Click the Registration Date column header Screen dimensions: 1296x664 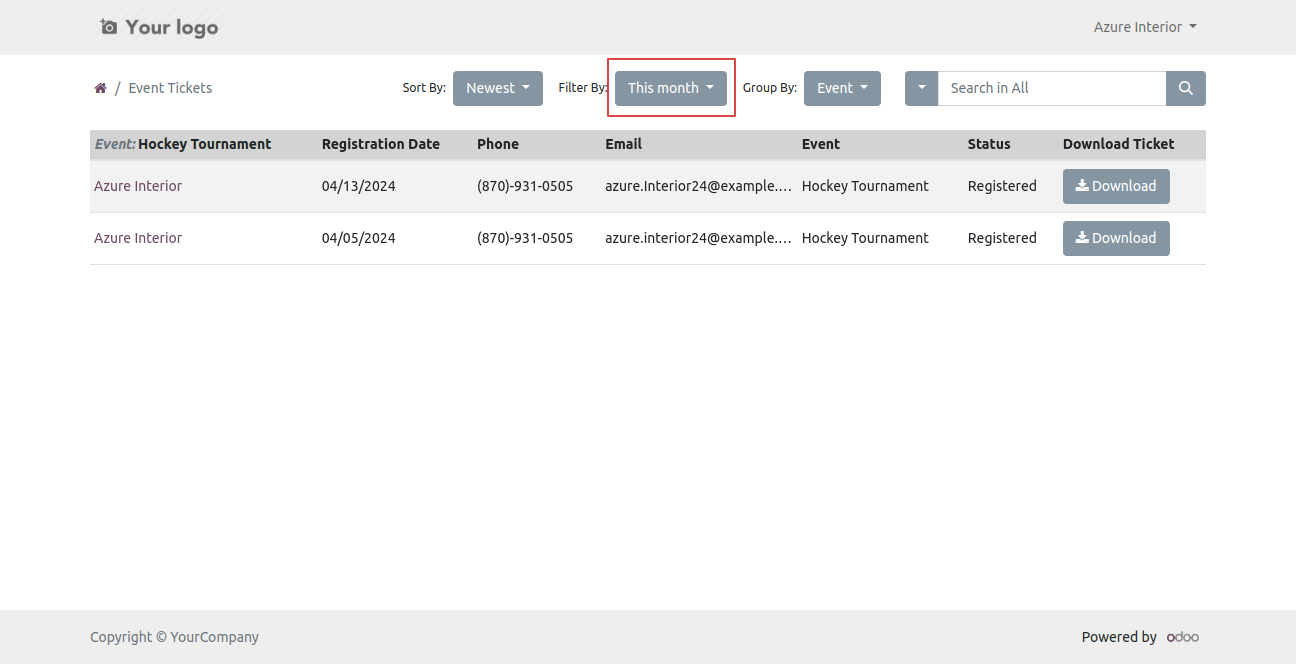(x=381, y=144)
